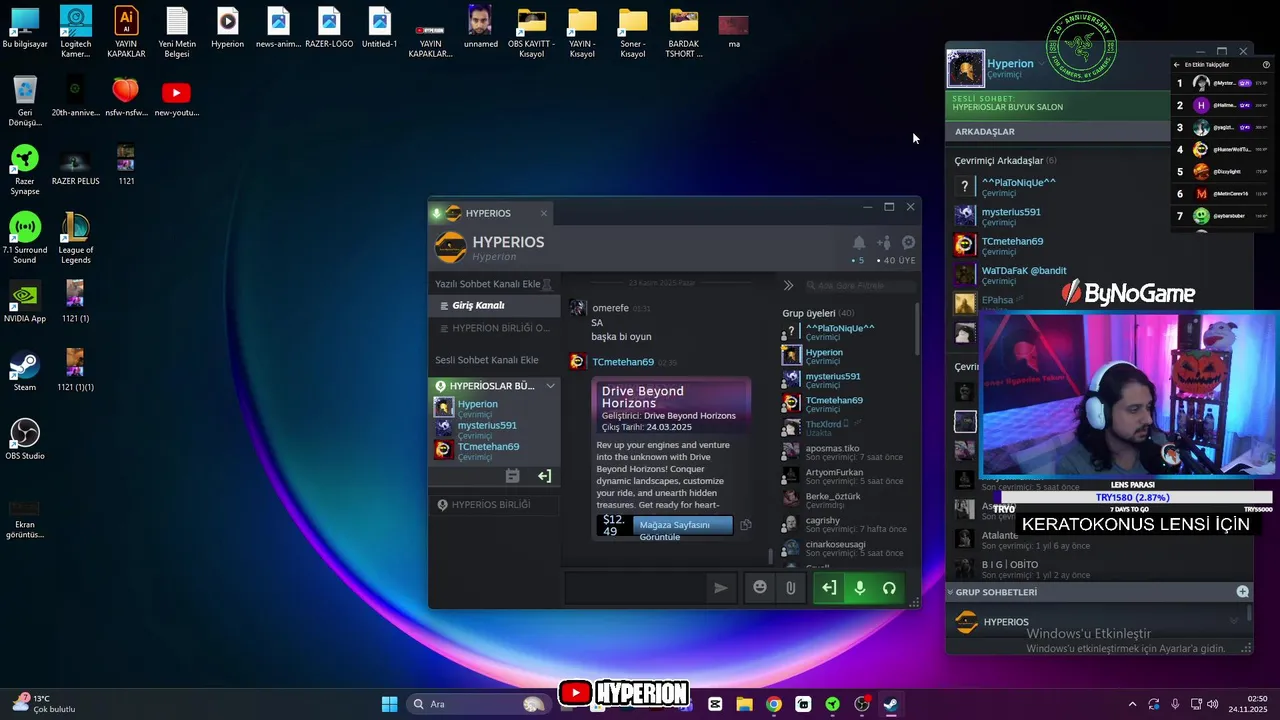Select the Giriş Kanalı text channel
The width and height of the screenshot is (1280, 720).
tap(494, 306)
